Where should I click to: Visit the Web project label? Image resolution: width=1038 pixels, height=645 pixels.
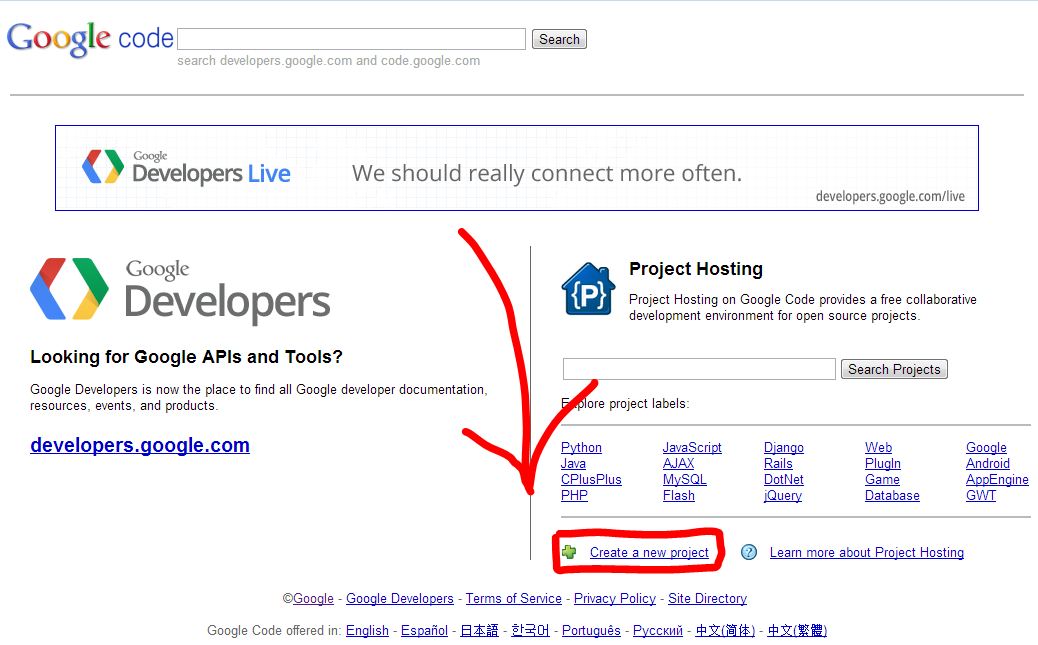[878, 448]
